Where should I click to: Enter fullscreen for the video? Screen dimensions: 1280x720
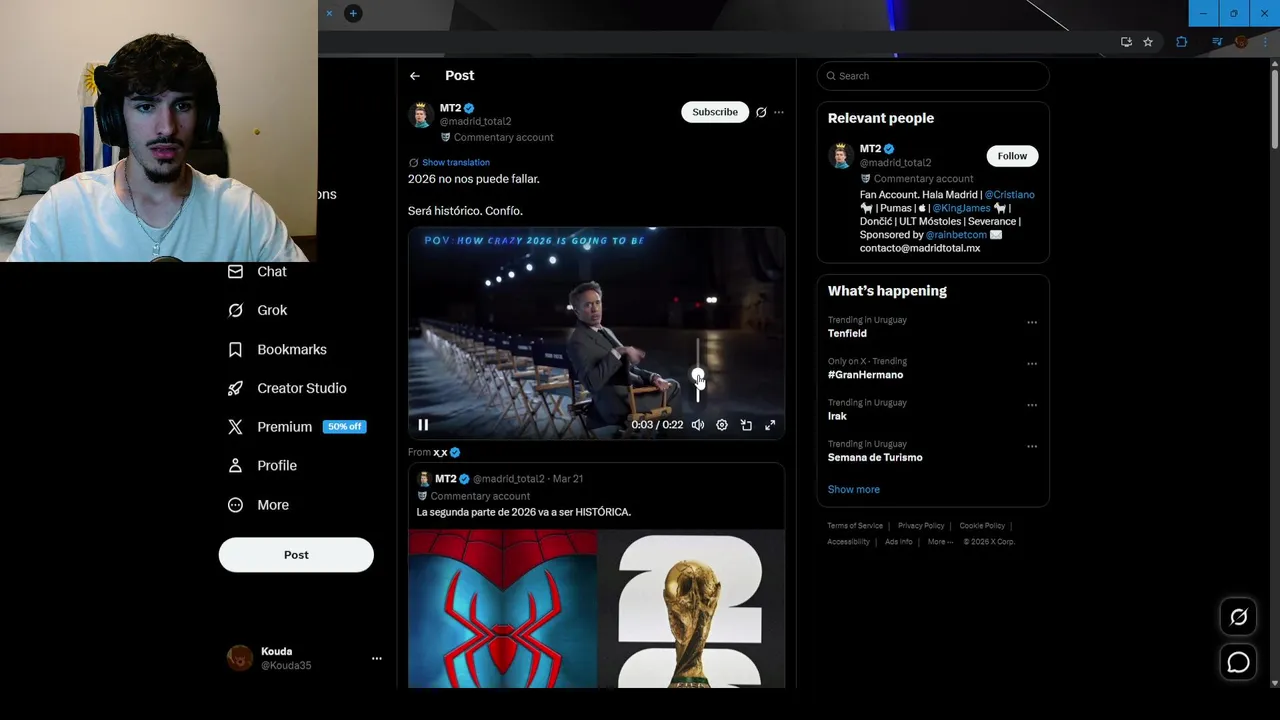[x=770, y=425]
